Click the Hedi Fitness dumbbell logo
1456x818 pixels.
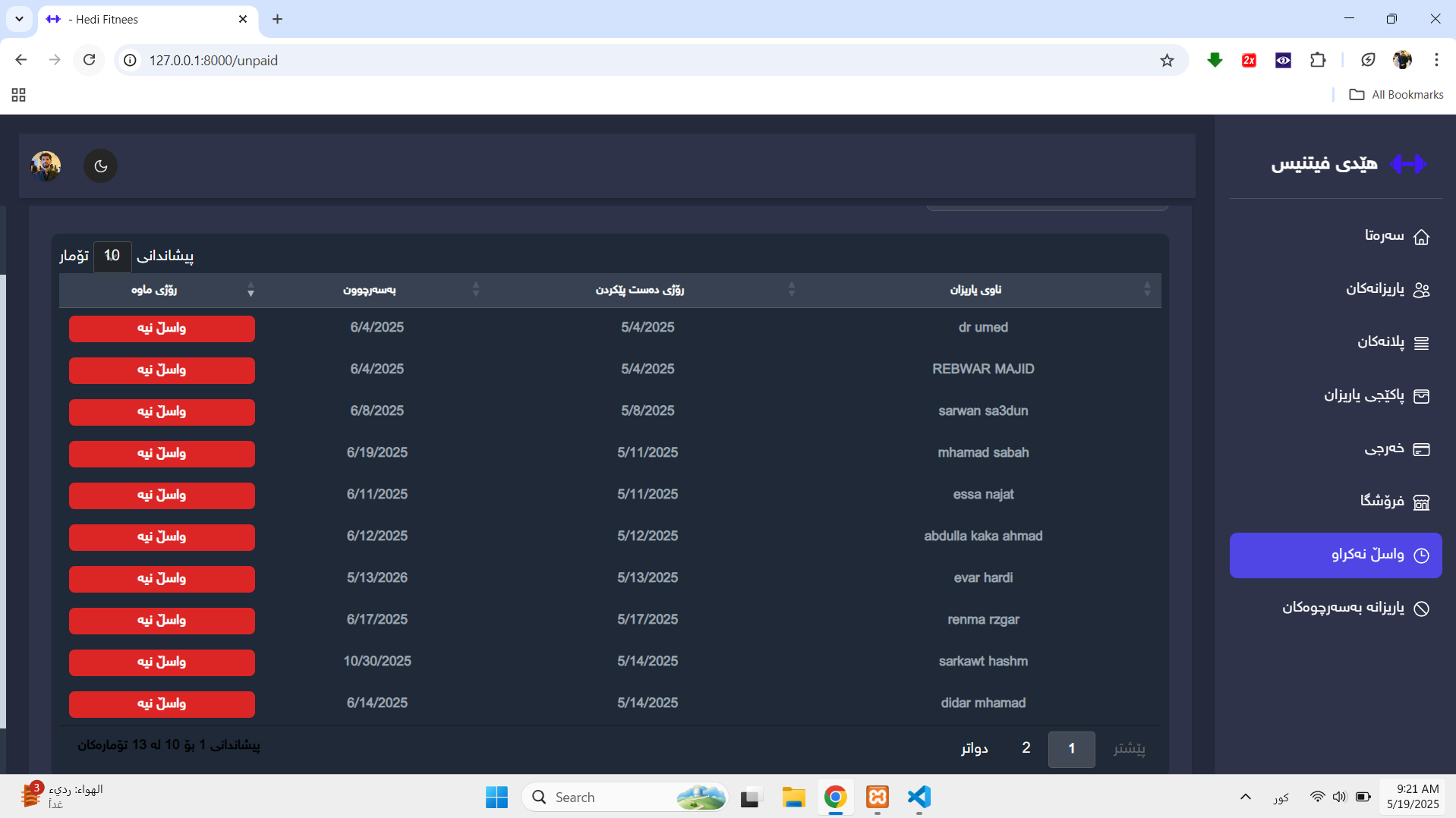(x=1407, y=164)
